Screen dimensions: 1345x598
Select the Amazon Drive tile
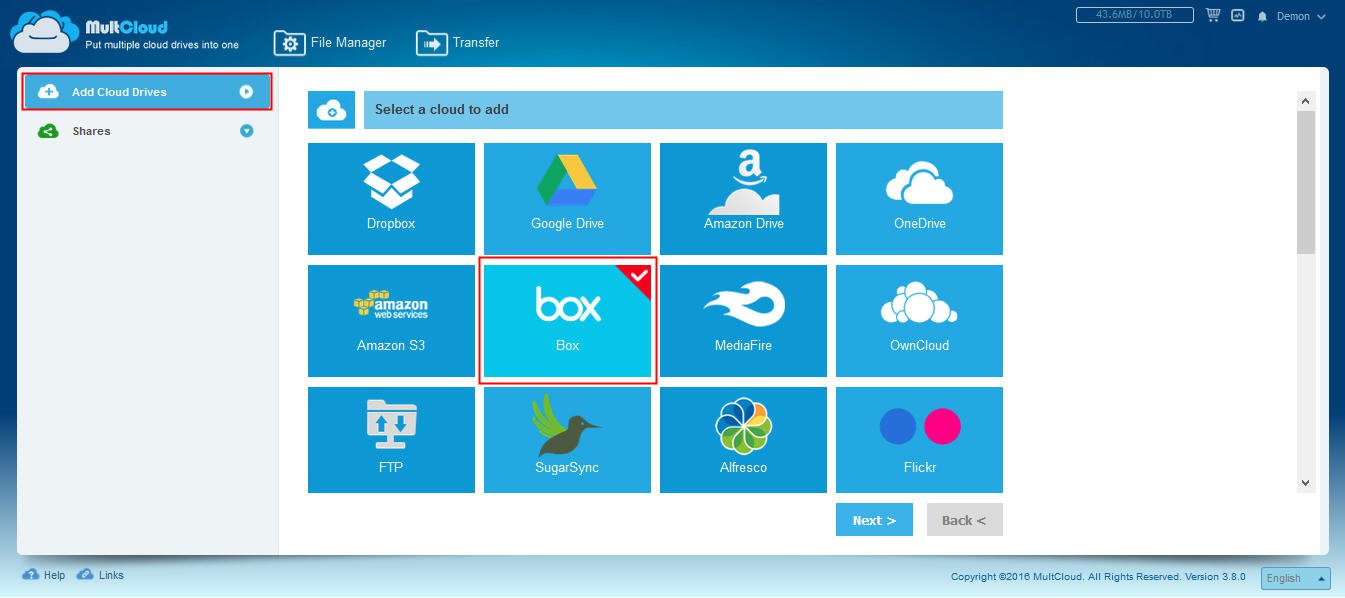point(743,198)
